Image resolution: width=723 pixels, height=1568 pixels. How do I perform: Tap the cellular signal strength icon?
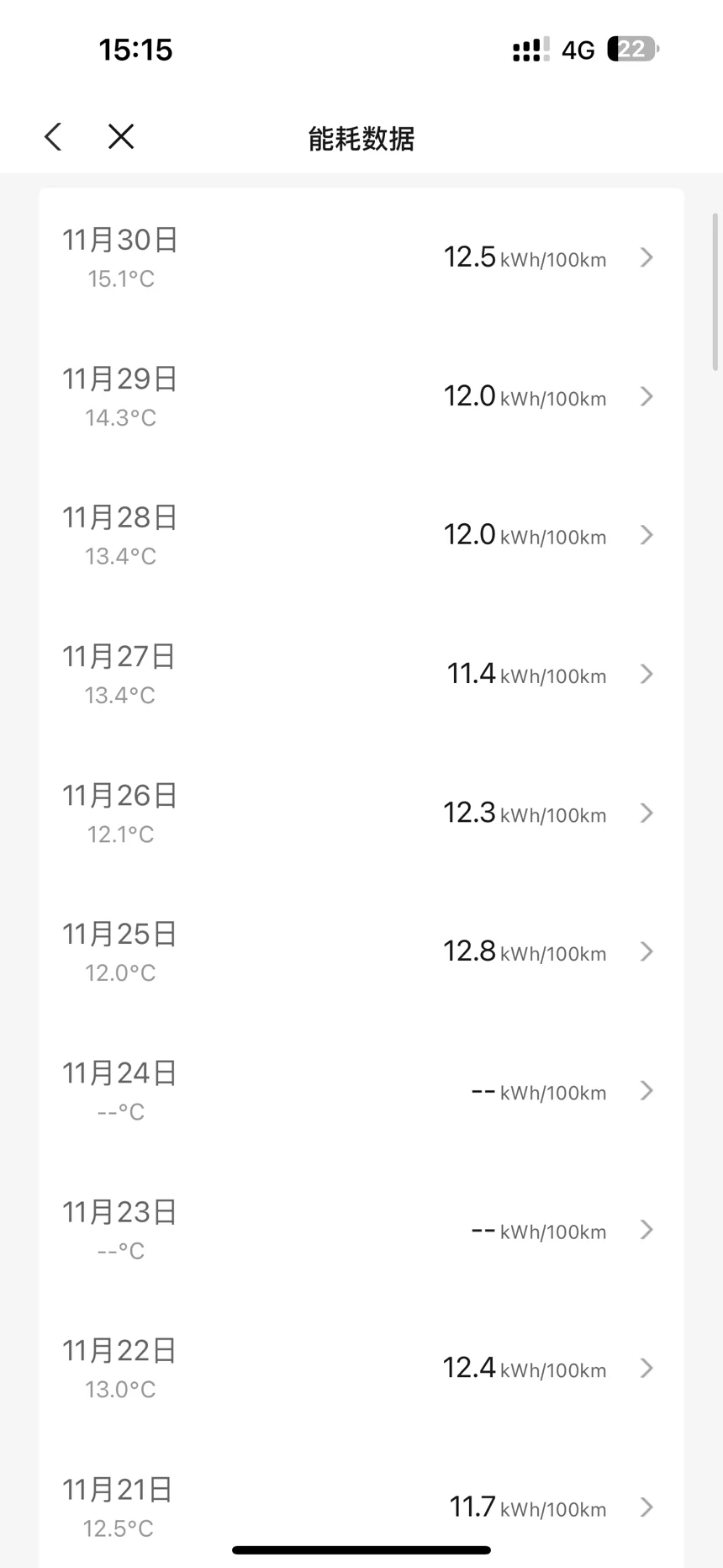[530, 50]
